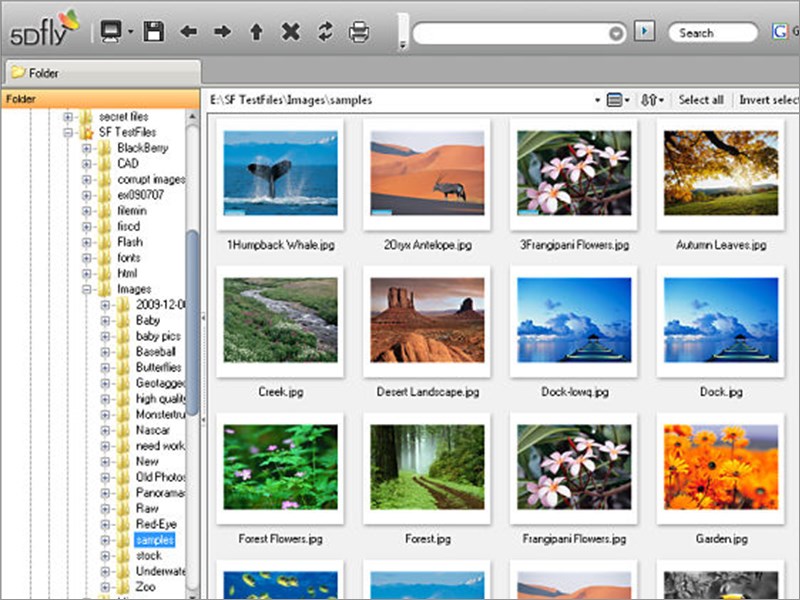Select Desert Landscape.jpg thumbnail
Screen dimensions: 800x600
pos(427,320)
